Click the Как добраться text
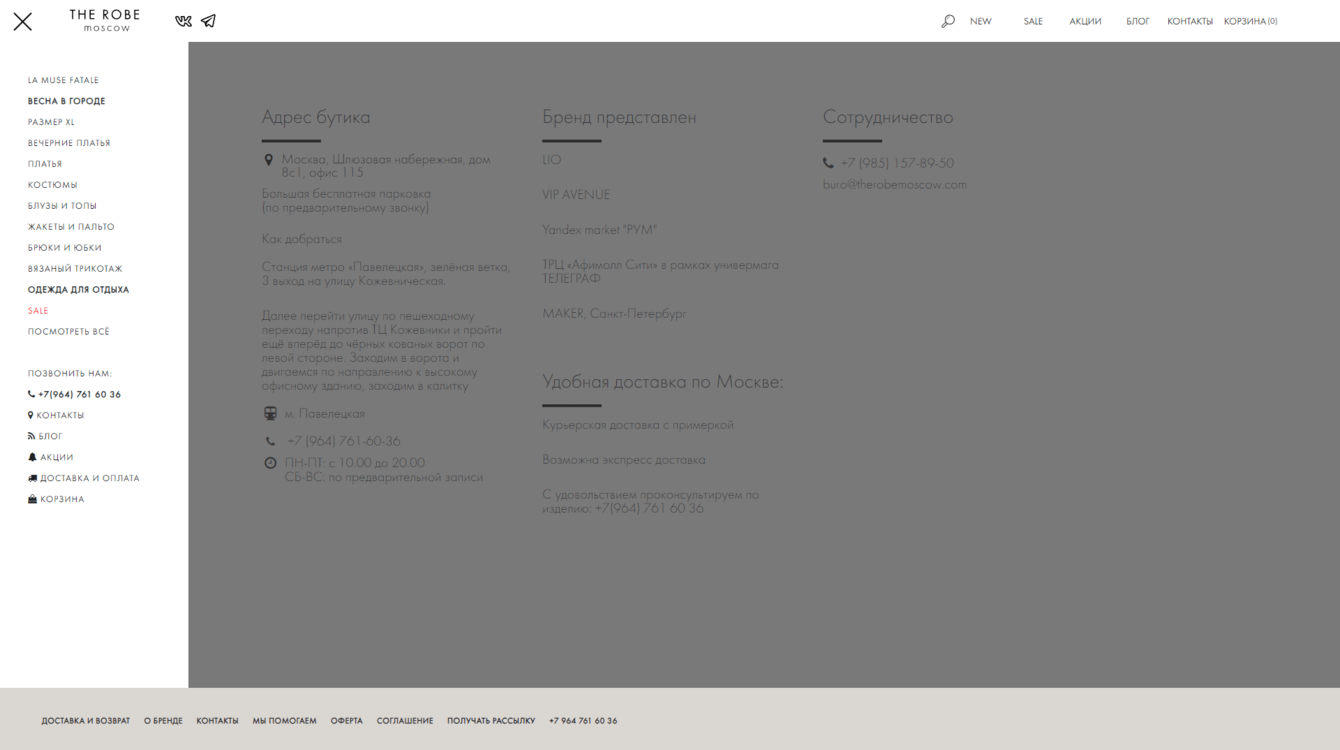The image size is (1340, 750). pyautogui.click(x=302, y=239)
